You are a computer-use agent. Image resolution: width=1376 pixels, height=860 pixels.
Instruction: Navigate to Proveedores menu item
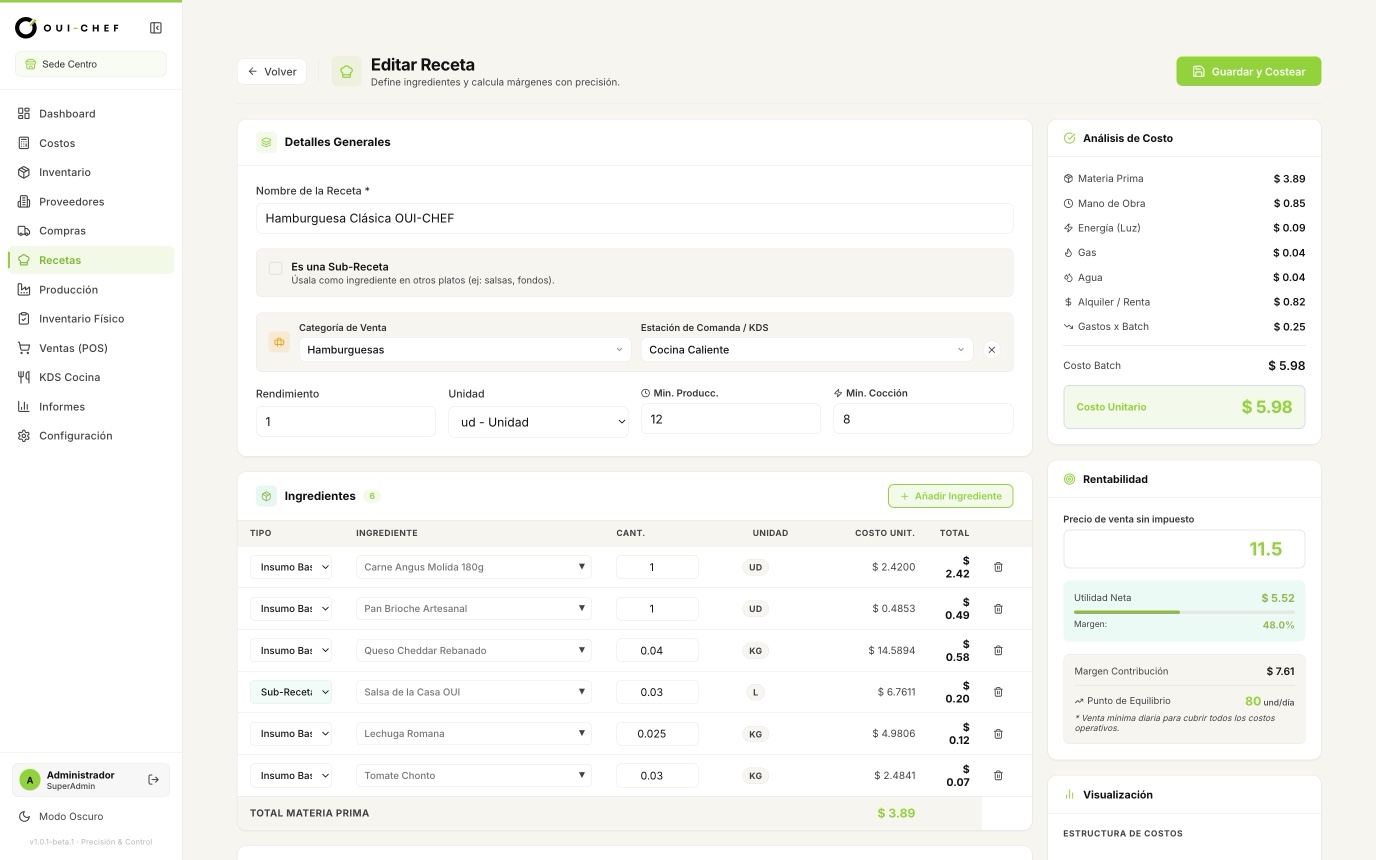(71, 201)
